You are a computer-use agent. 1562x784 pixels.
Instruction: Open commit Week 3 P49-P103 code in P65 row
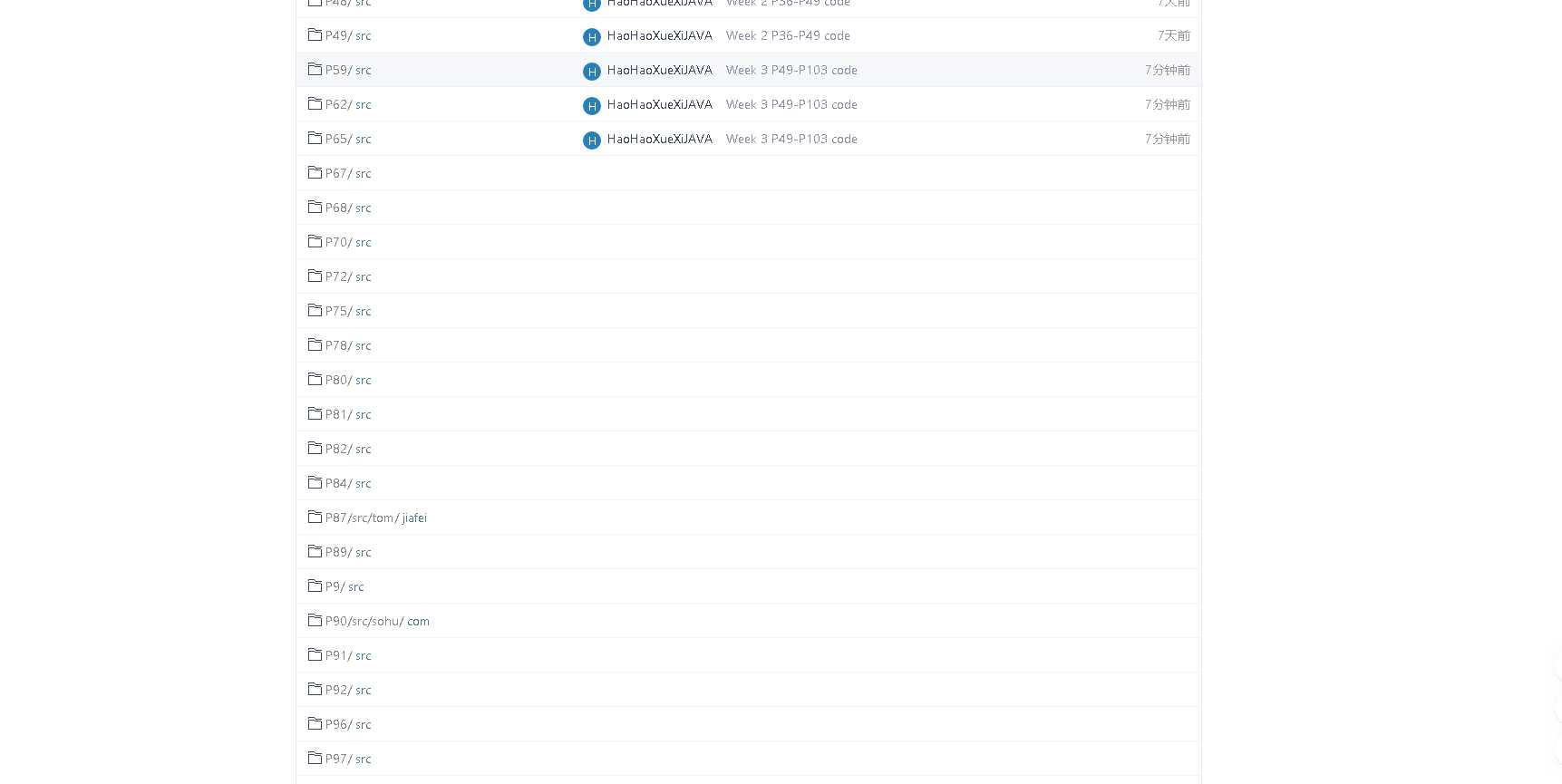coord(791,139)
